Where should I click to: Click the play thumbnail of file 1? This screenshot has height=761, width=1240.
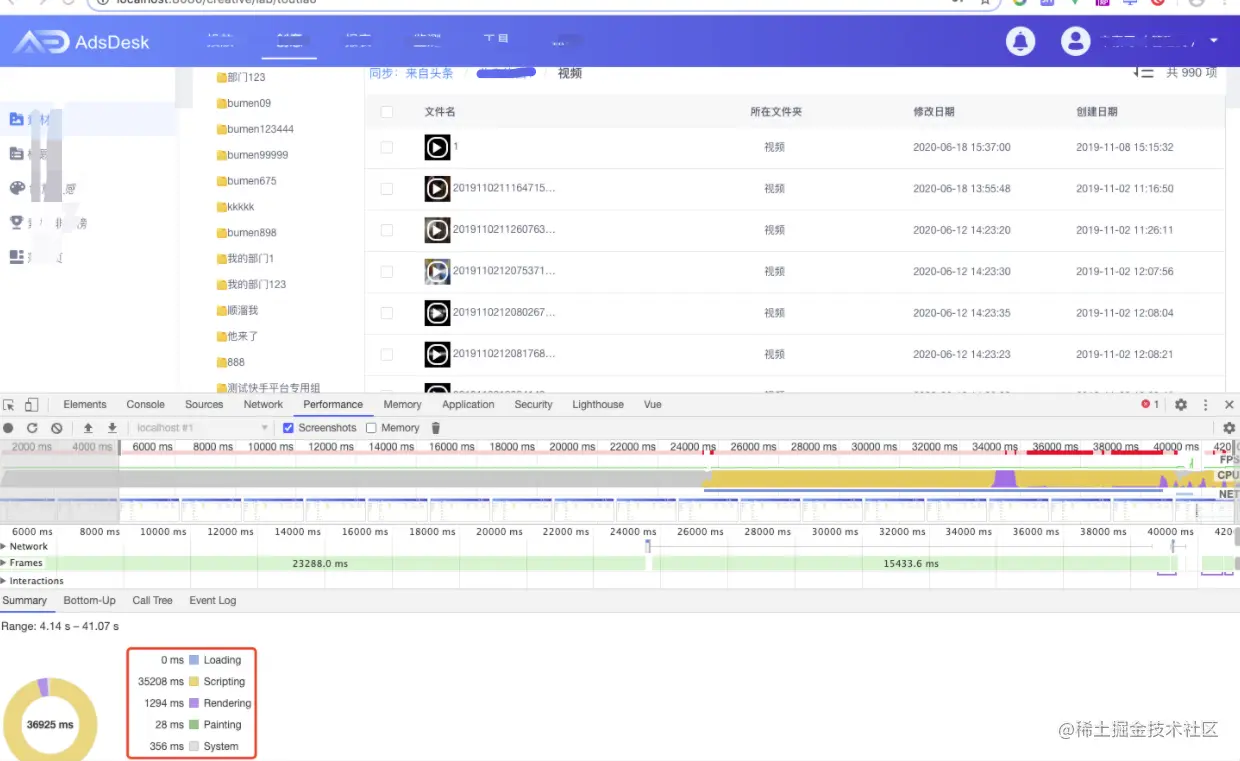coord(437,147)
